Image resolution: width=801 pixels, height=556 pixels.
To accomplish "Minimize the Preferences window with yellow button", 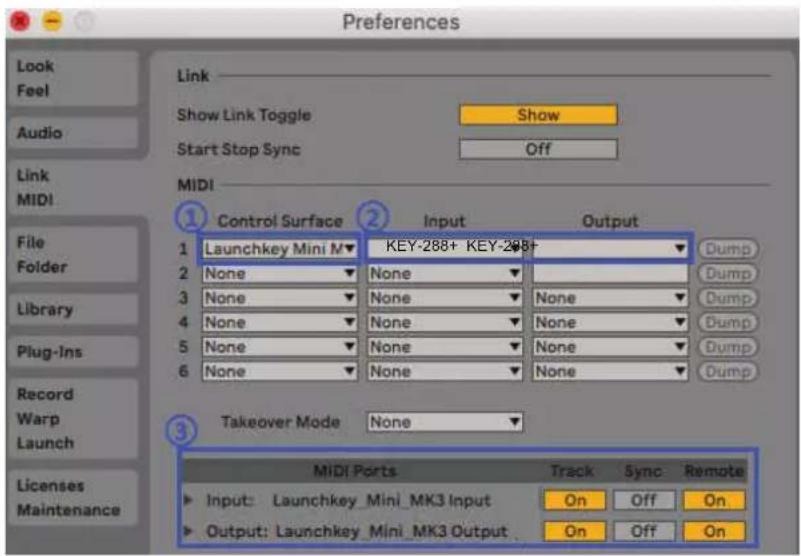I will 52,21.
